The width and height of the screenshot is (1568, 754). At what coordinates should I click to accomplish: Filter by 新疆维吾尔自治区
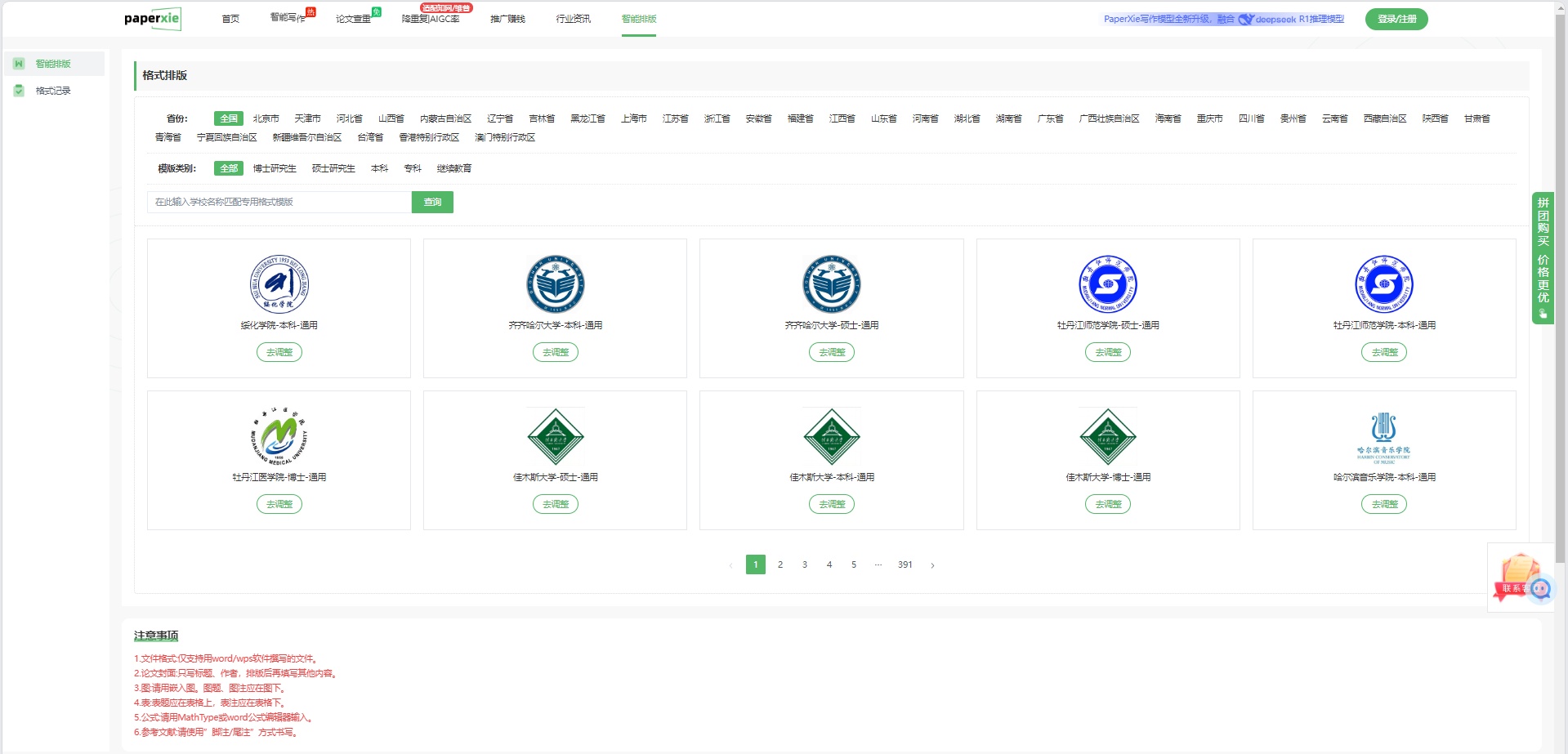click(307, 137)
